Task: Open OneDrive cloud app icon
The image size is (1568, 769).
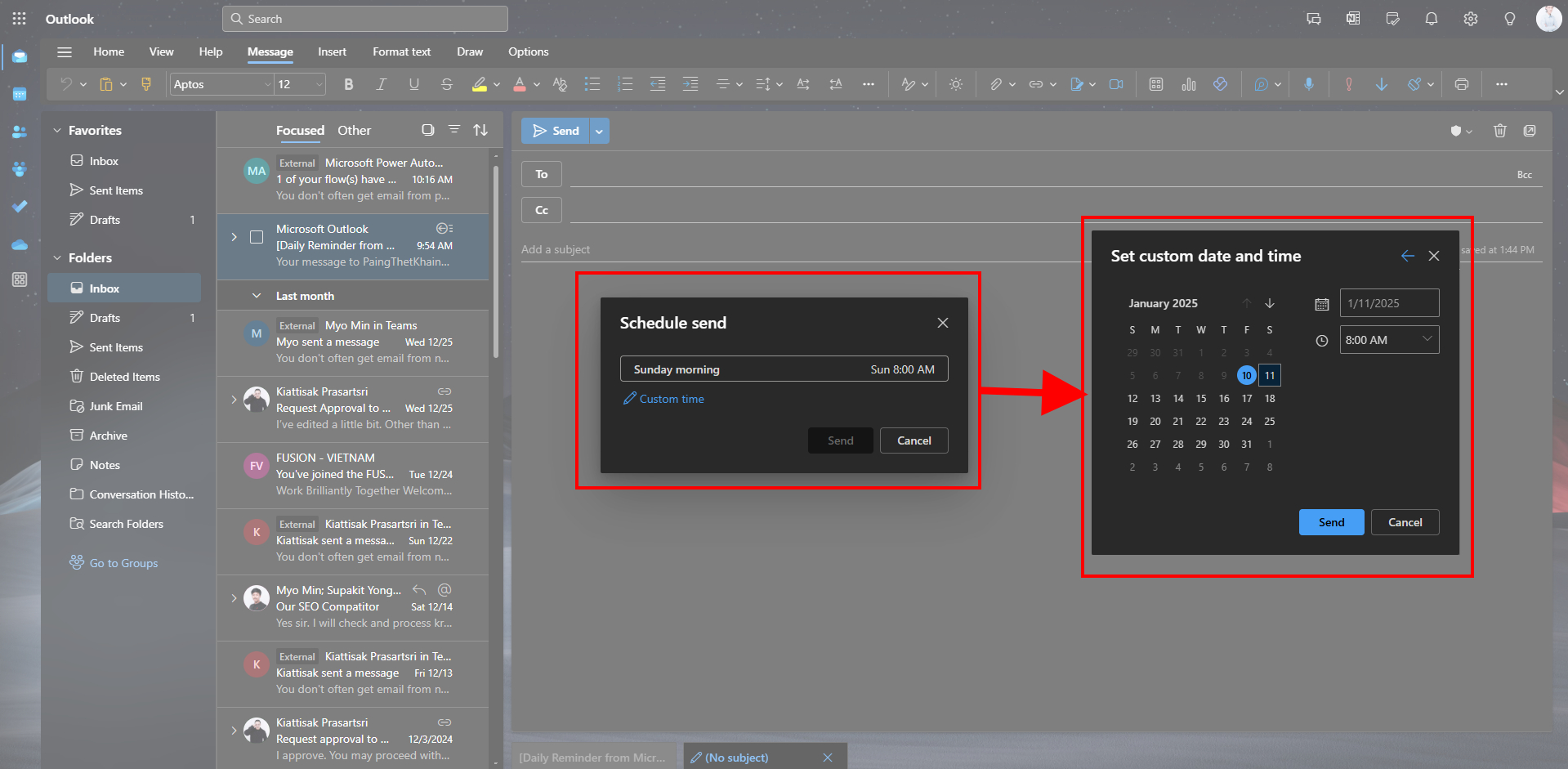Action: [20, 244]
